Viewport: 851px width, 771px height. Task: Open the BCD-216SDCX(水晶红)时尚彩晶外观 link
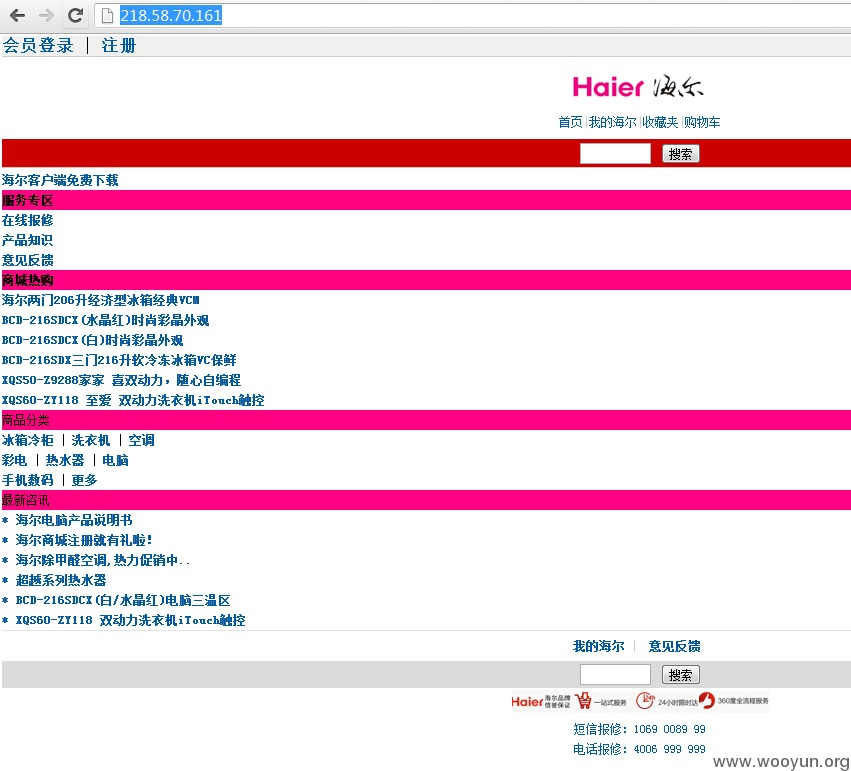105,320
